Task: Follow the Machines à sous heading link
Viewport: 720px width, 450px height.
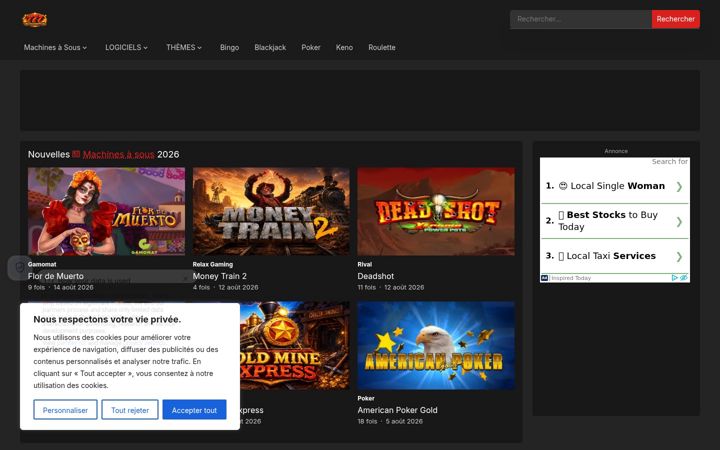Action: point(118,154)
